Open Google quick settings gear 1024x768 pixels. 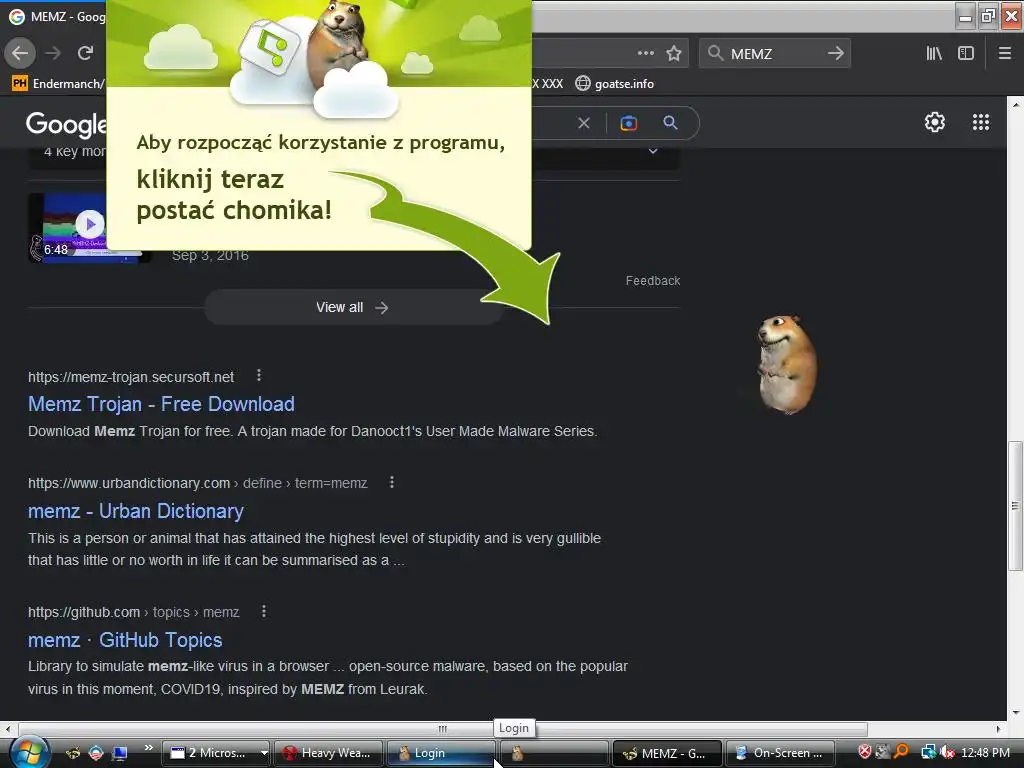(x=935, y=122)
